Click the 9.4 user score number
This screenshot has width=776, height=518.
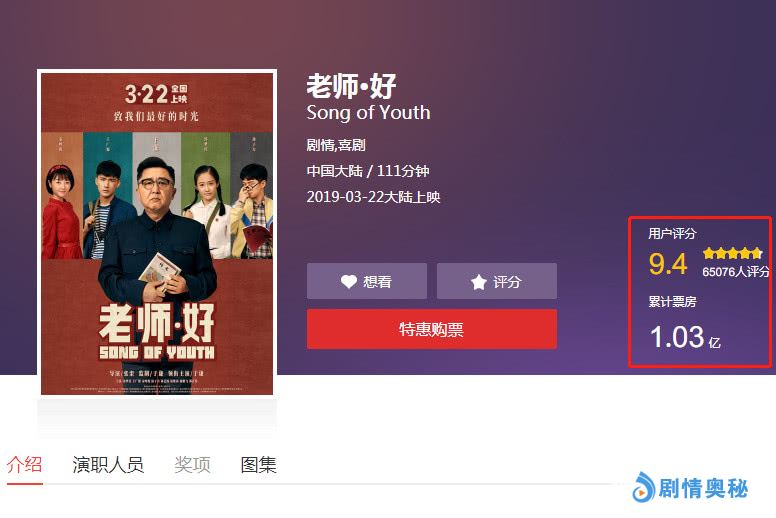[668, 264]
